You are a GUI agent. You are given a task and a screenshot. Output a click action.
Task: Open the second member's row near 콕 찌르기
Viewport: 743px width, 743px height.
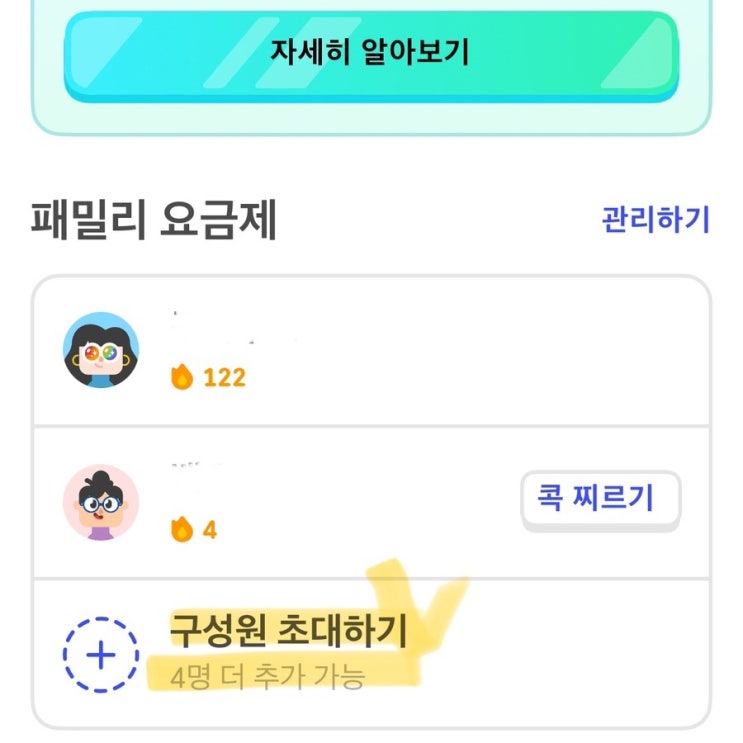click(x=371, y=503)
